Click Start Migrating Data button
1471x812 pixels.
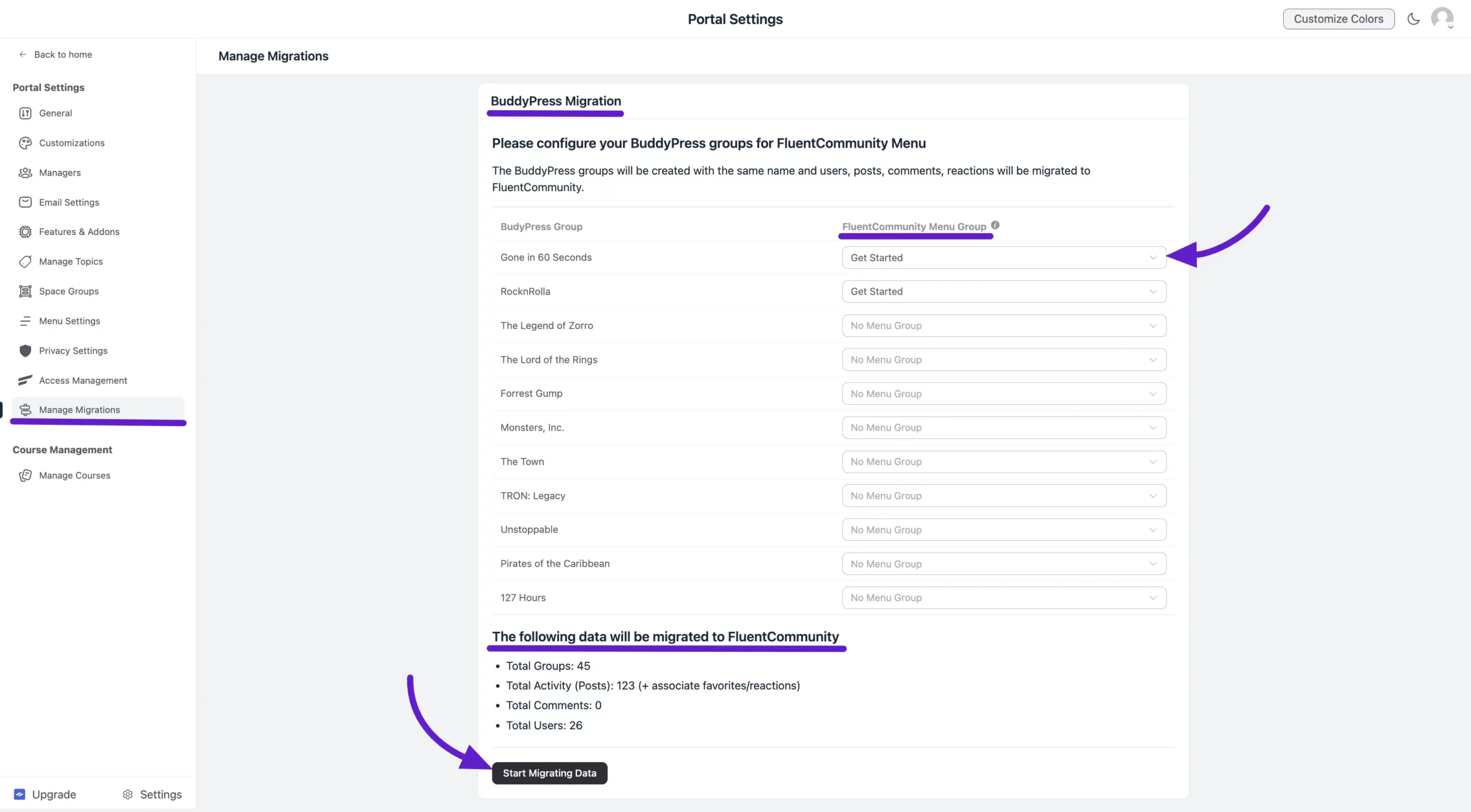[x=549, y=773]
